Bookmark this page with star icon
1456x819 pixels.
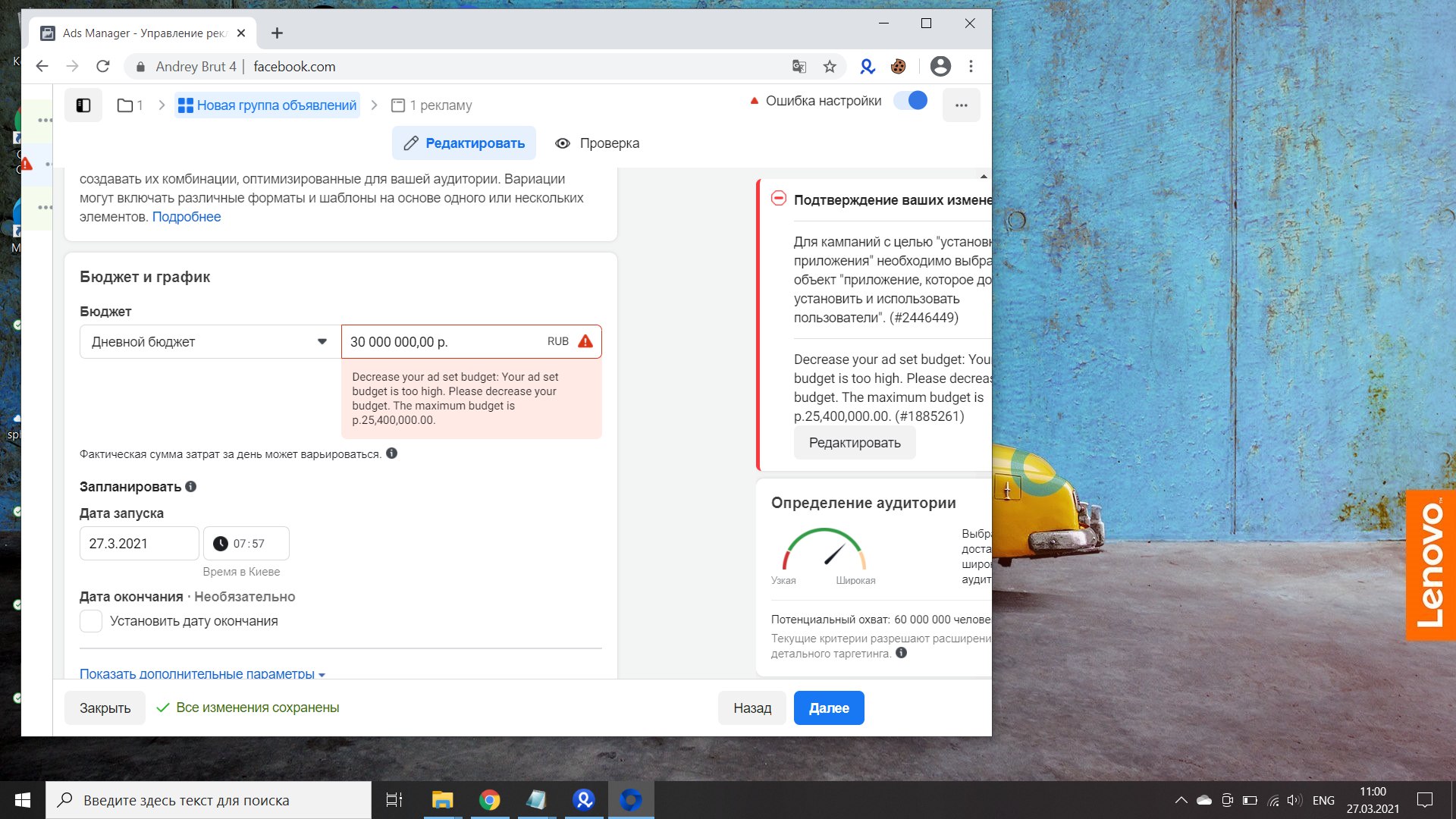tap(830, 67)
